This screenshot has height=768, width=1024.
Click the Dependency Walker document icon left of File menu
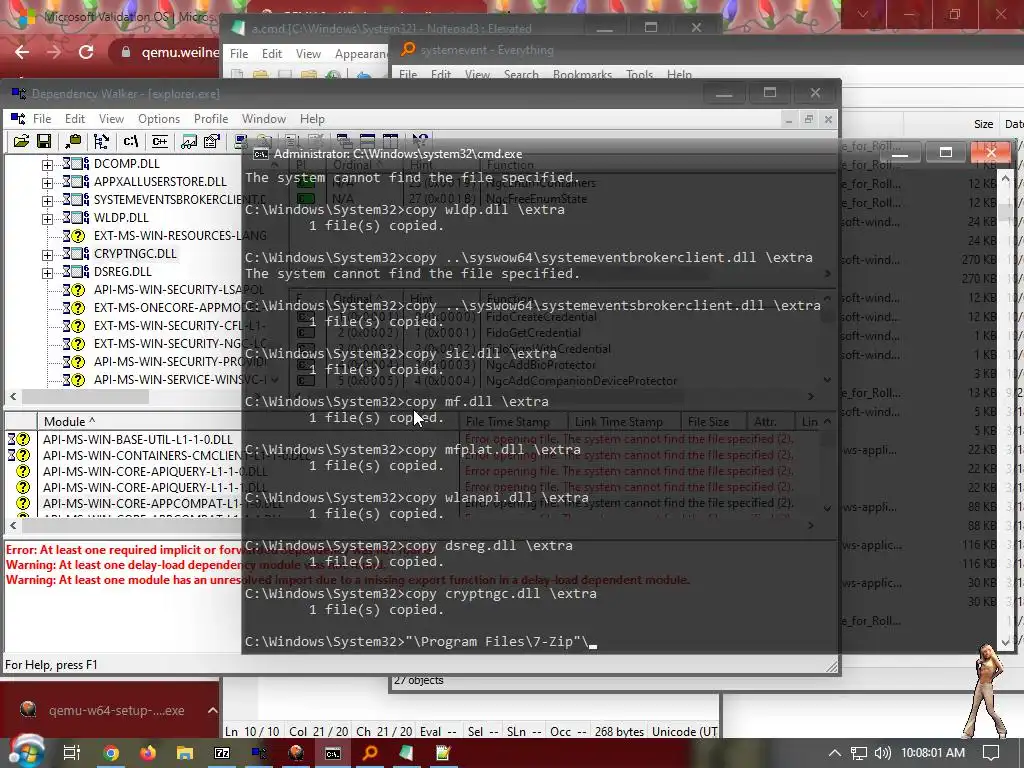click(18, 118)
